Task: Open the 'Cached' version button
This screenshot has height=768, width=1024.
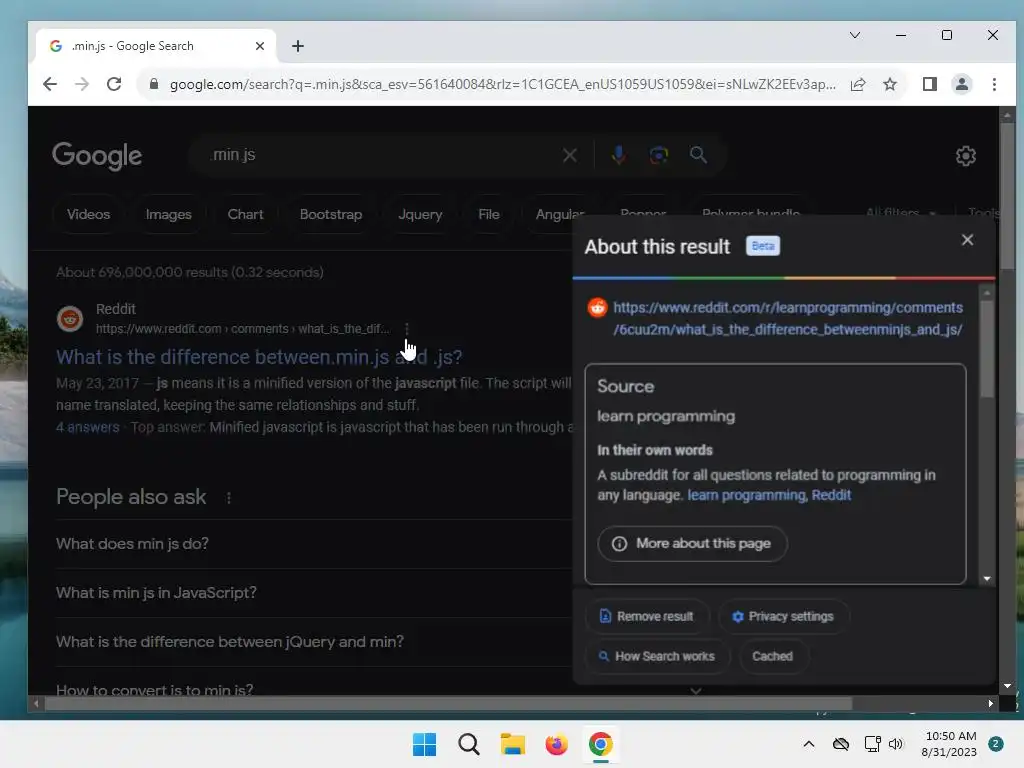Action: click(773, 656)
